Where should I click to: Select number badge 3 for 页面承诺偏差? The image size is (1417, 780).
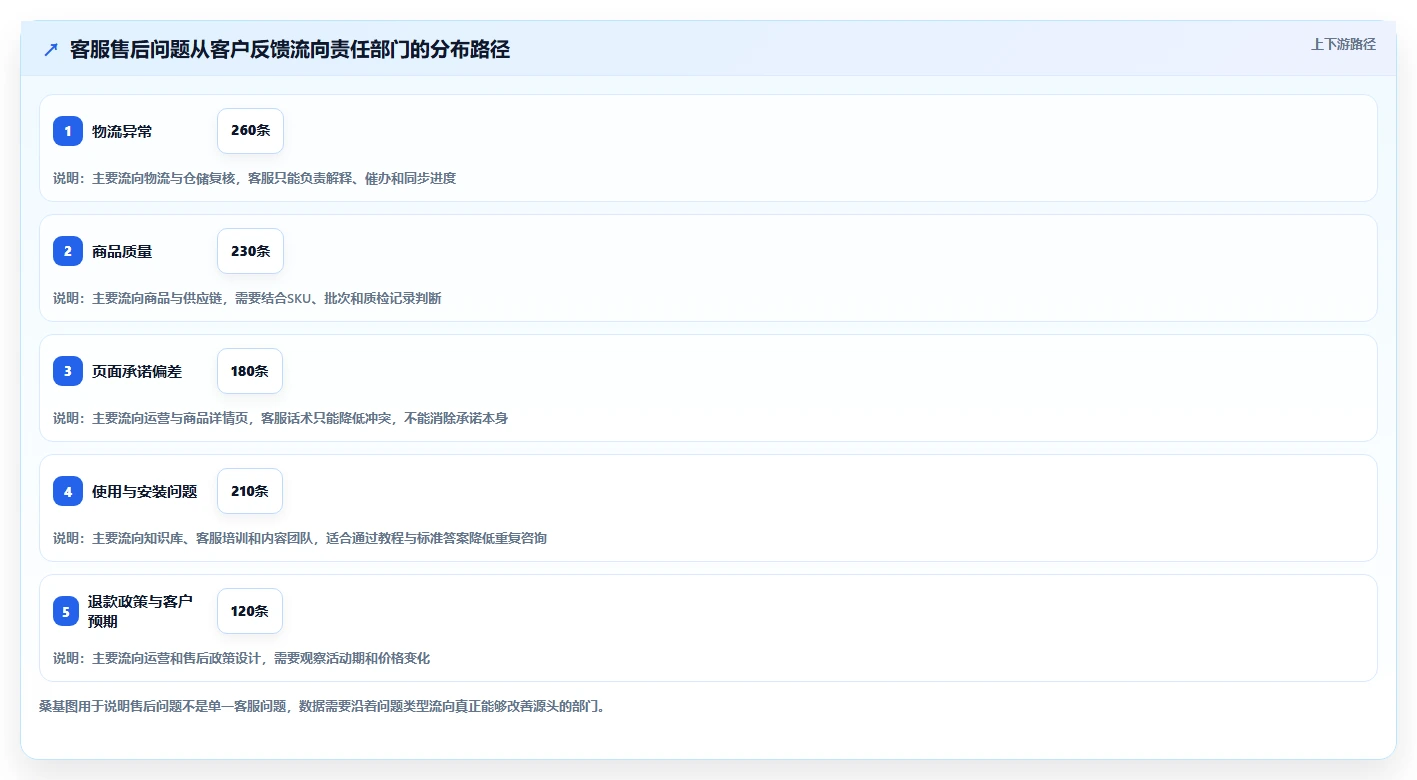click(x=68, y=371)
